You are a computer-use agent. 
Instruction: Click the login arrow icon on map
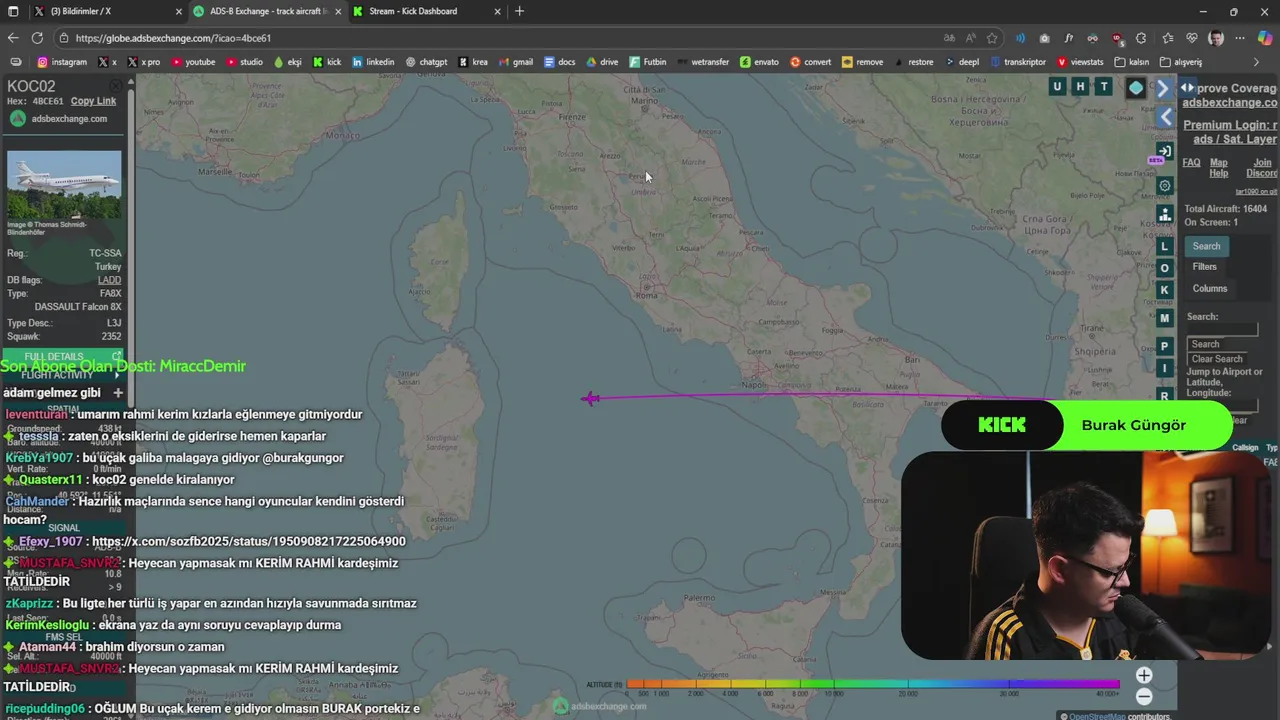click(1164, 151)
